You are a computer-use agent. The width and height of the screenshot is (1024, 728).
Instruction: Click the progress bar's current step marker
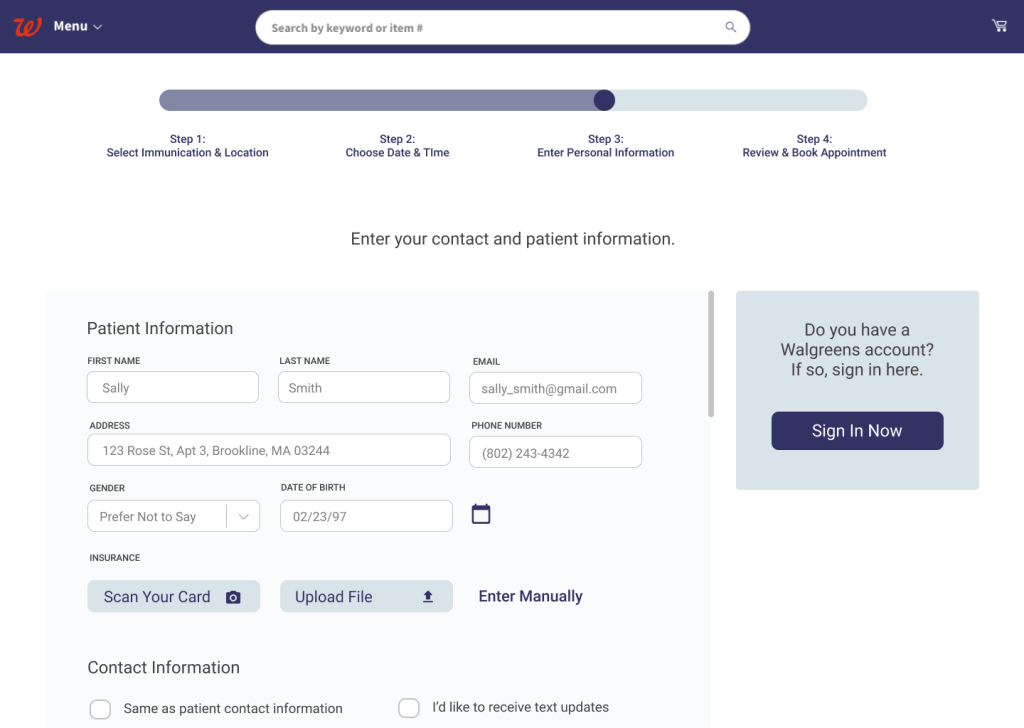click(x=604, y=100)
